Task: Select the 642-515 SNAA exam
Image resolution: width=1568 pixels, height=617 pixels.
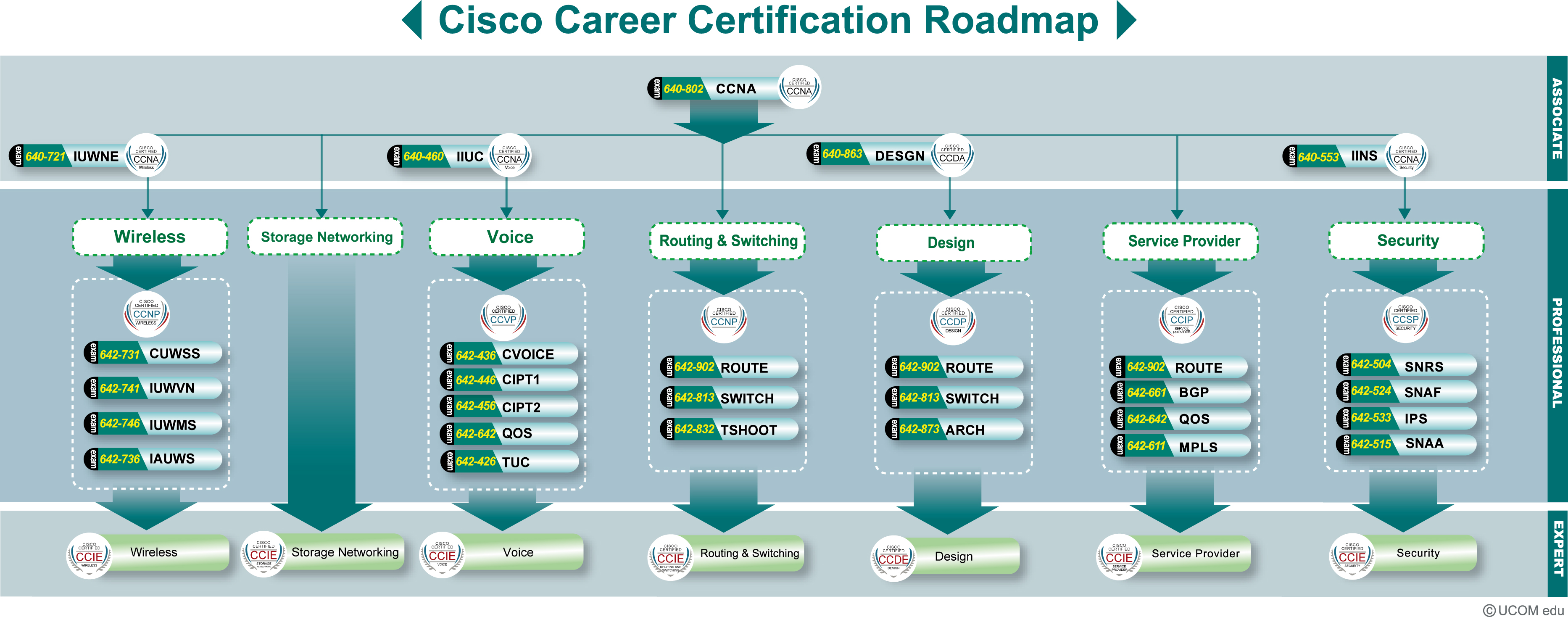Action: tap(1406, 444)
